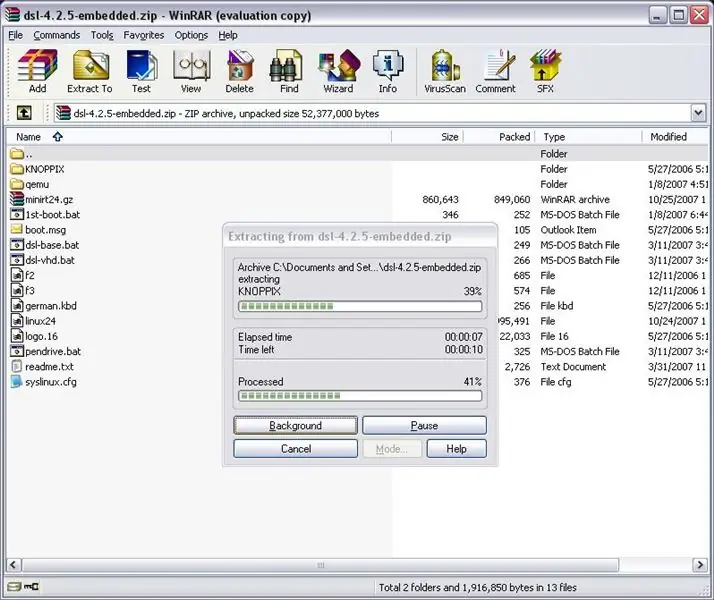The height and width of the screenshot is (600, 714).
Task: Click the Add toolbar icon
Action: [37, 71]
